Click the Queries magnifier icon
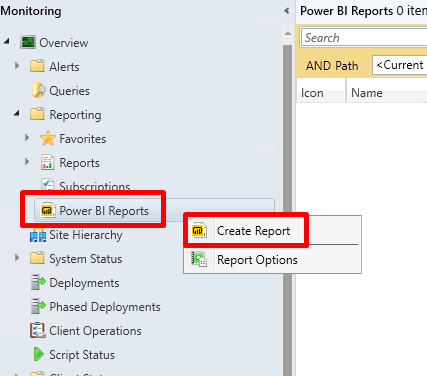The image size is (427, 376). 38,90
